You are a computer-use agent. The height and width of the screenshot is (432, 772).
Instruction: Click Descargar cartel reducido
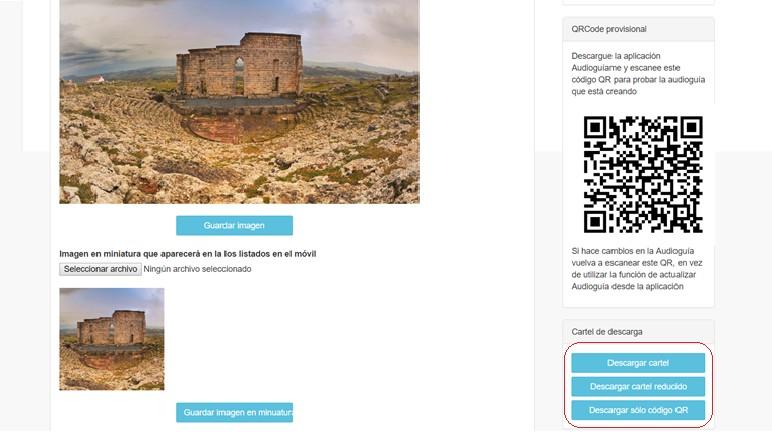pyautogui.click(x=638, y=387)
